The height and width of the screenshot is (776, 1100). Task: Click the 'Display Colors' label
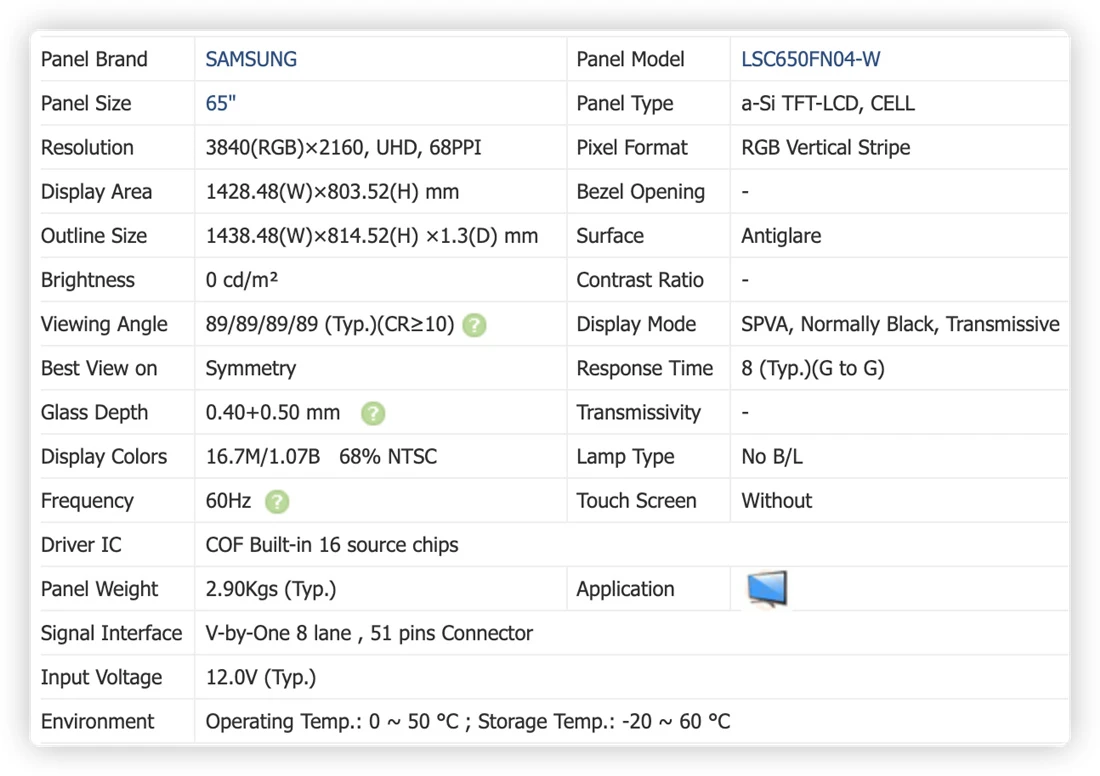tap(104, 457)
